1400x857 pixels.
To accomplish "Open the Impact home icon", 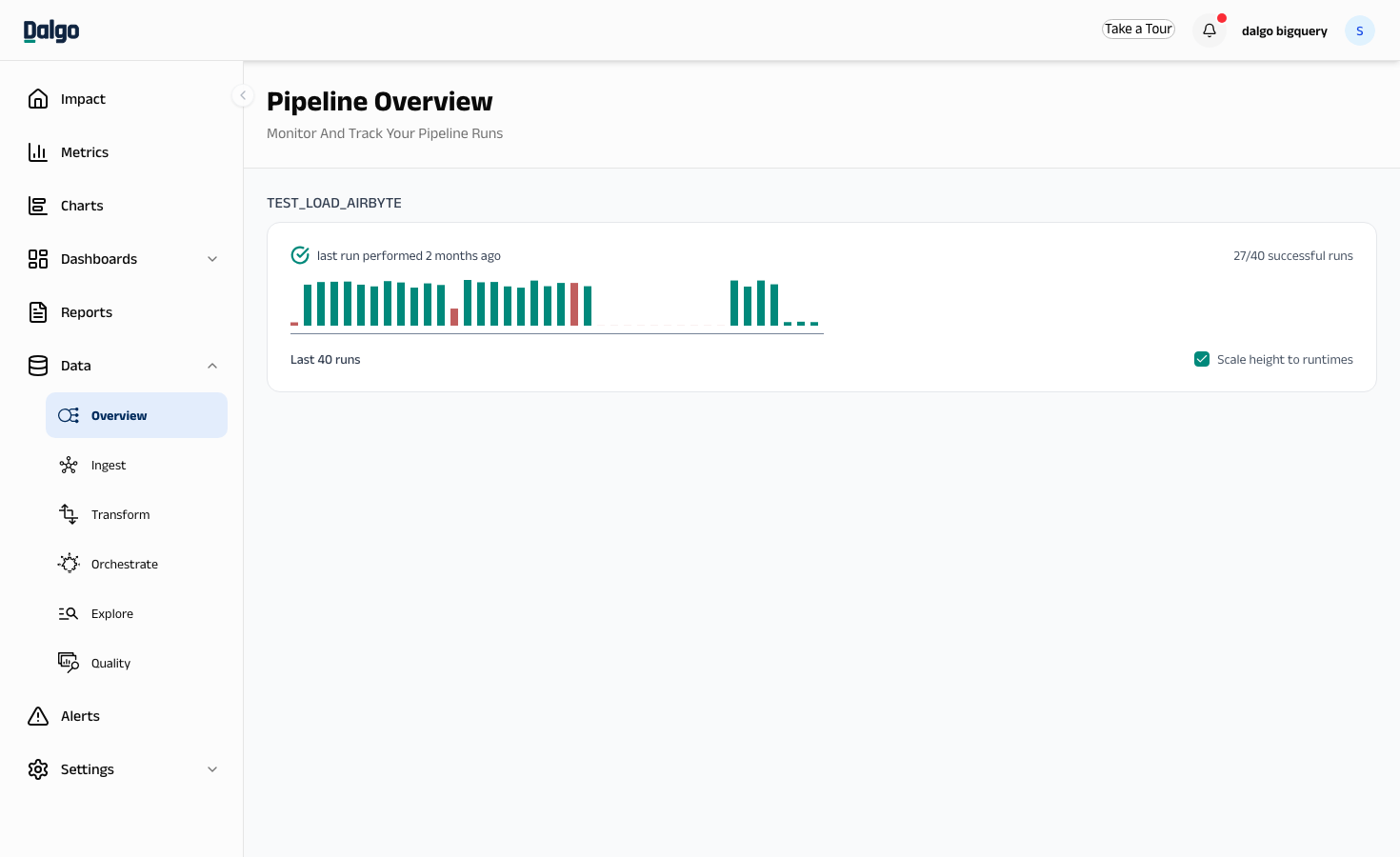I will 38,99.
